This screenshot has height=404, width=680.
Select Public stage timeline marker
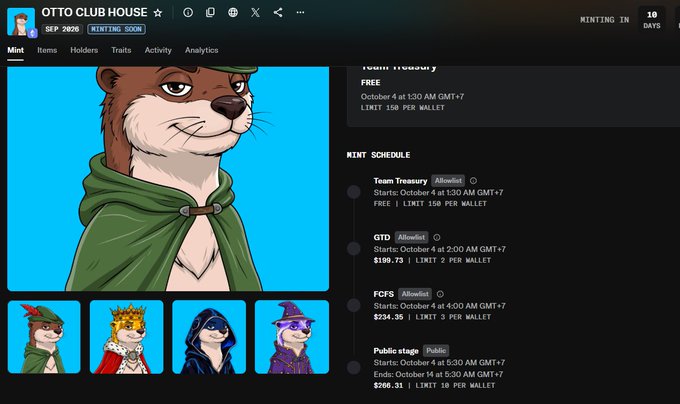click(354, 368)
